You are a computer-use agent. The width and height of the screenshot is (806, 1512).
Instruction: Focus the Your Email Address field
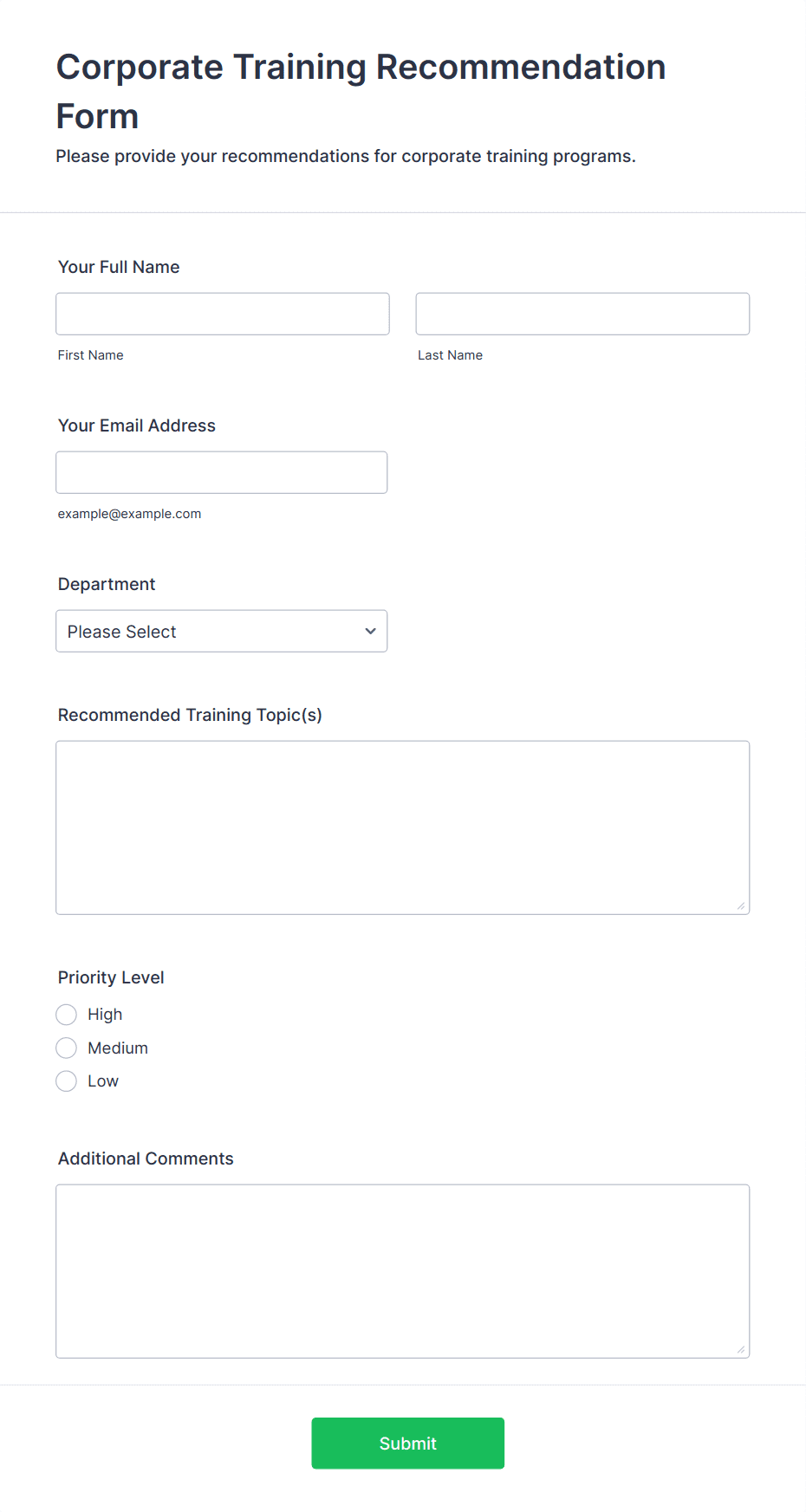[222, 472]
